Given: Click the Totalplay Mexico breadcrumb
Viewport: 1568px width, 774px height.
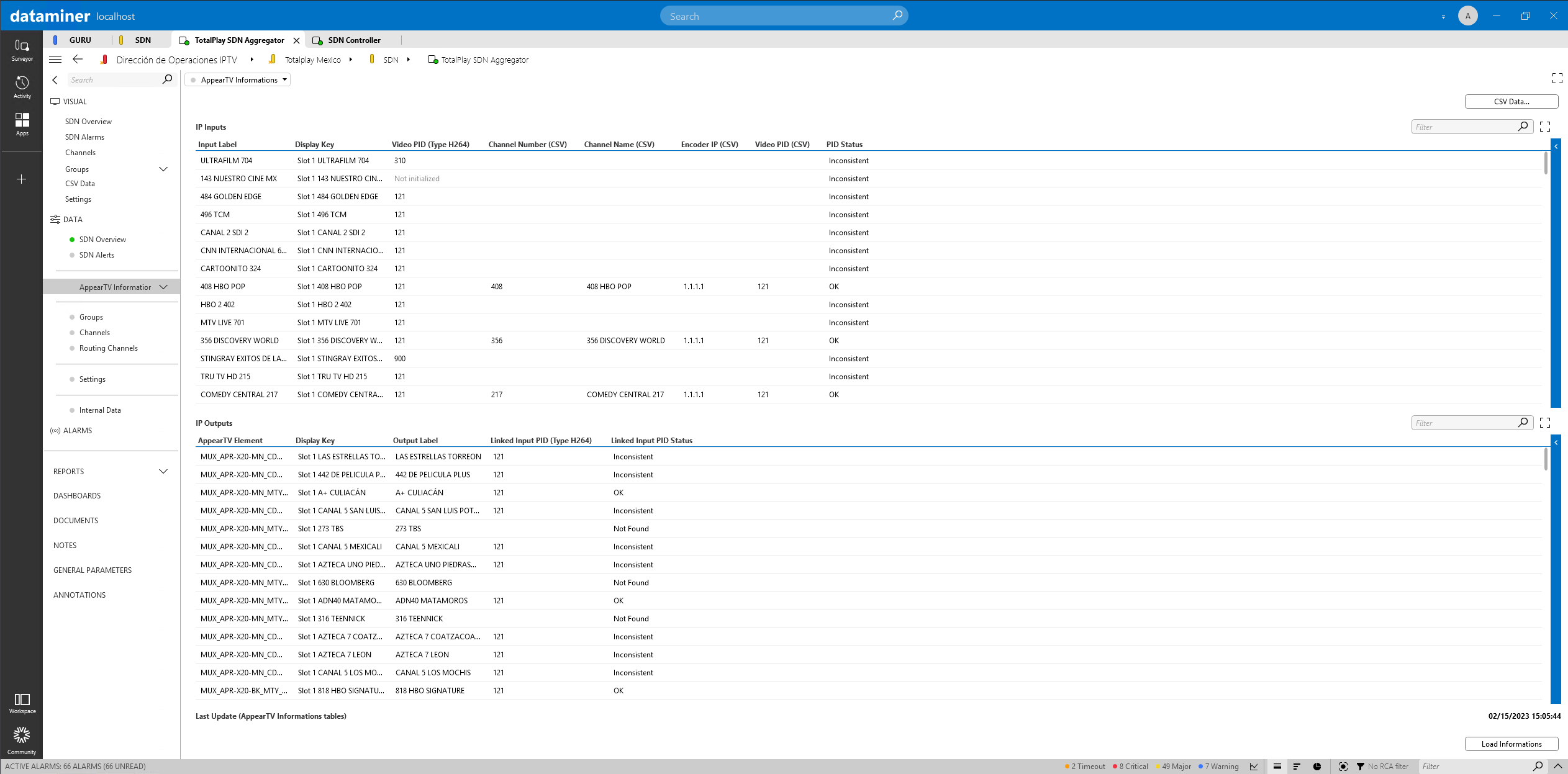Looking at the screenshot, I should (312, 60).
